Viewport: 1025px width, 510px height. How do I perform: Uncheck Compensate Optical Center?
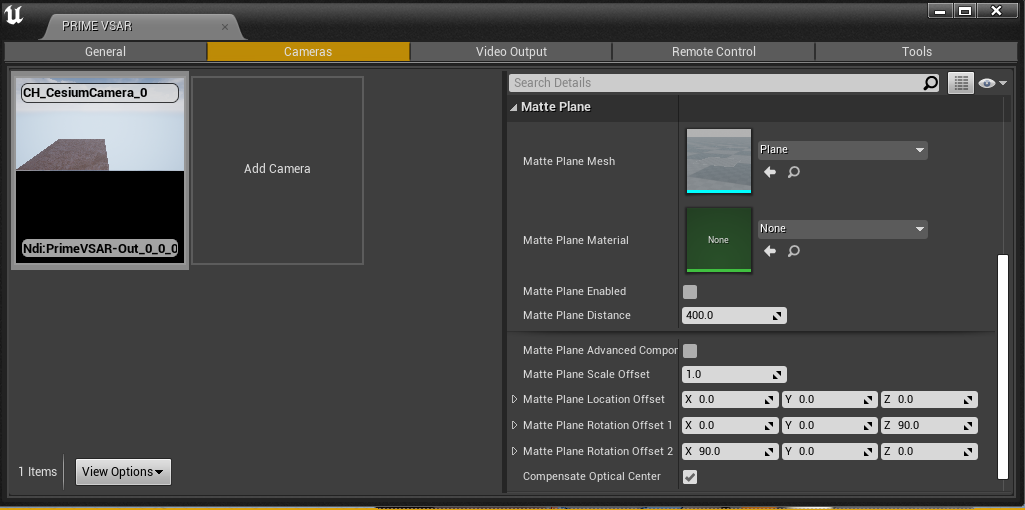(690, 477)
